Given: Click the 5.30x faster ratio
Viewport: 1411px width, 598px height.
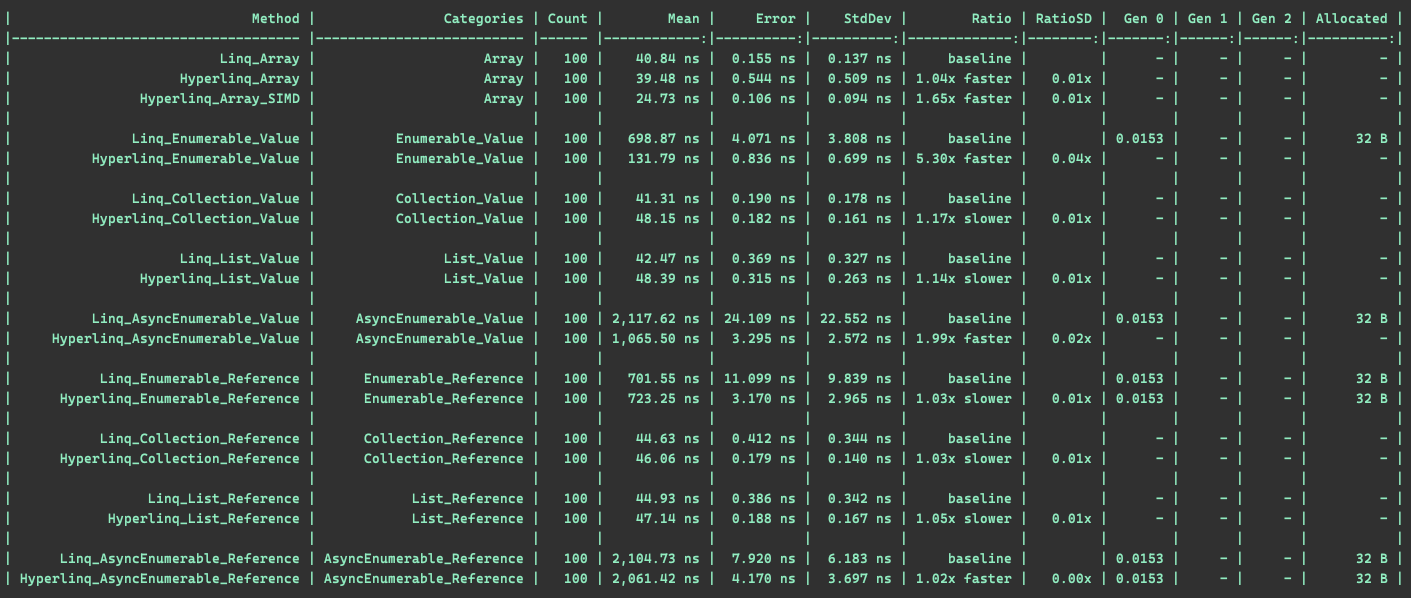Looking at the screenshot, I should (x=964, y=158).
